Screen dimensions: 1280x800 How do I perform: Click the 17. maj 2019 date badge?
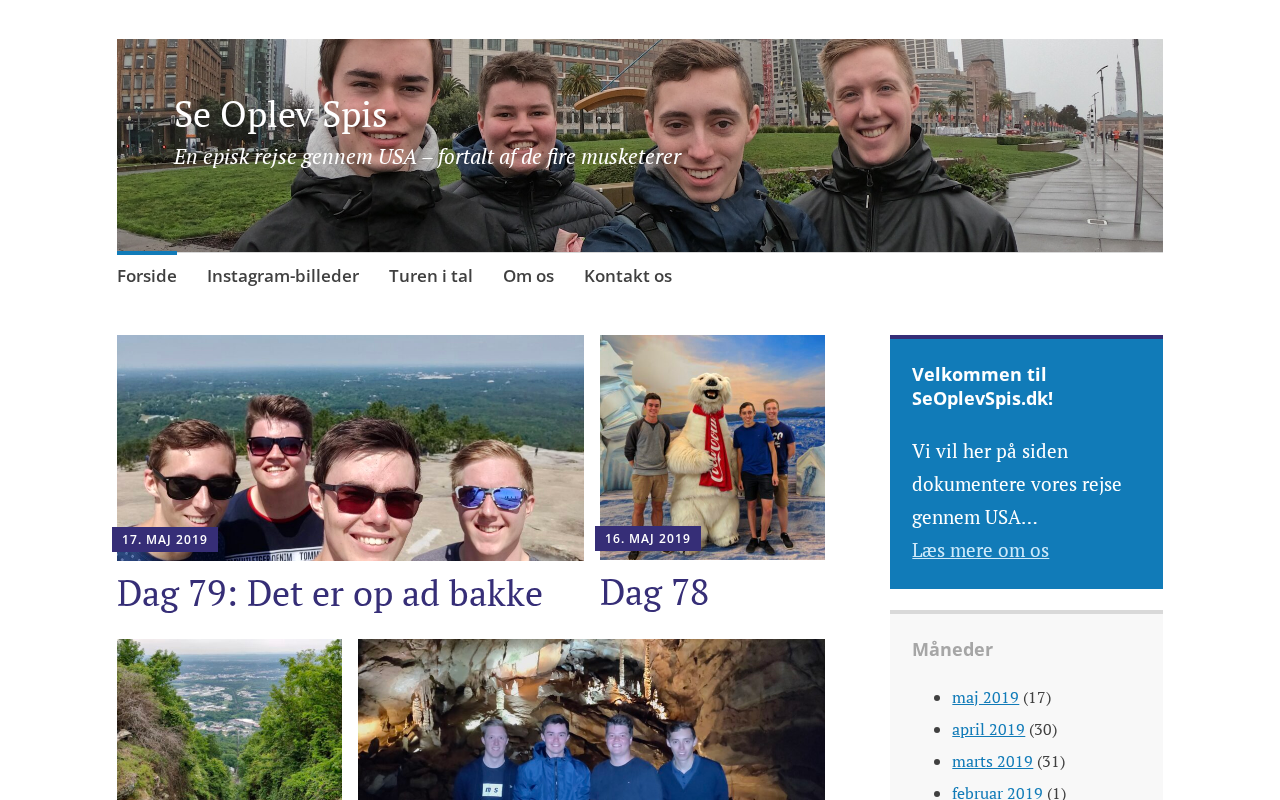click(x=165, y=540)
